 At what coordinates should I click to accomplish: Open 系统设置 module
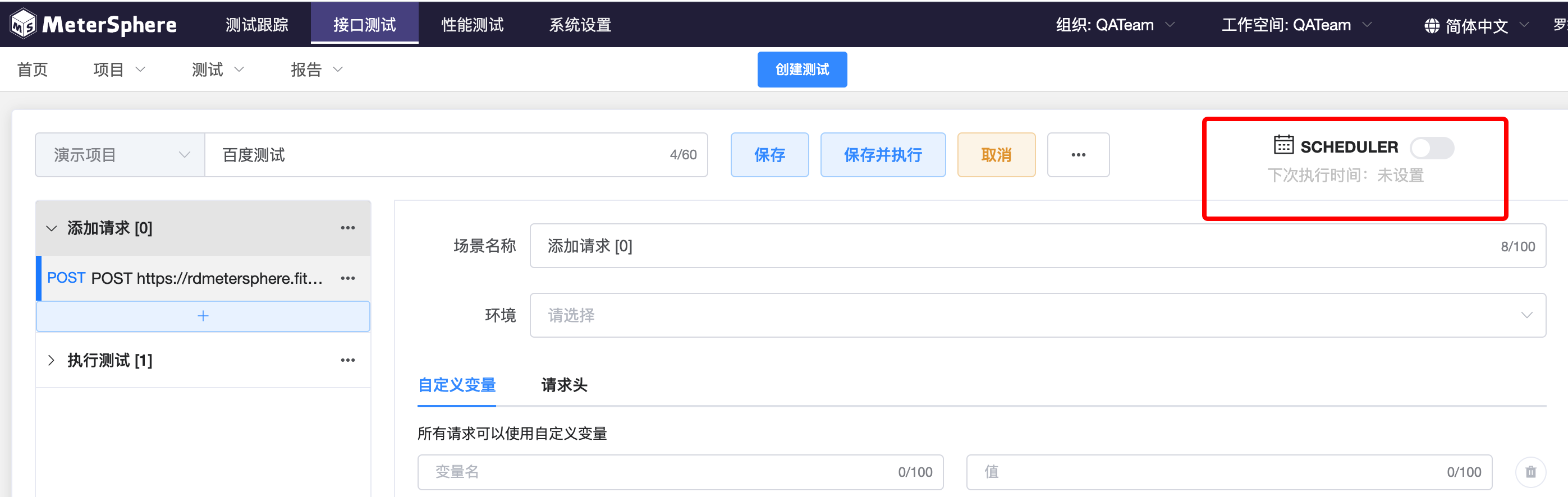pyautogui.click(x=580, y=25)
